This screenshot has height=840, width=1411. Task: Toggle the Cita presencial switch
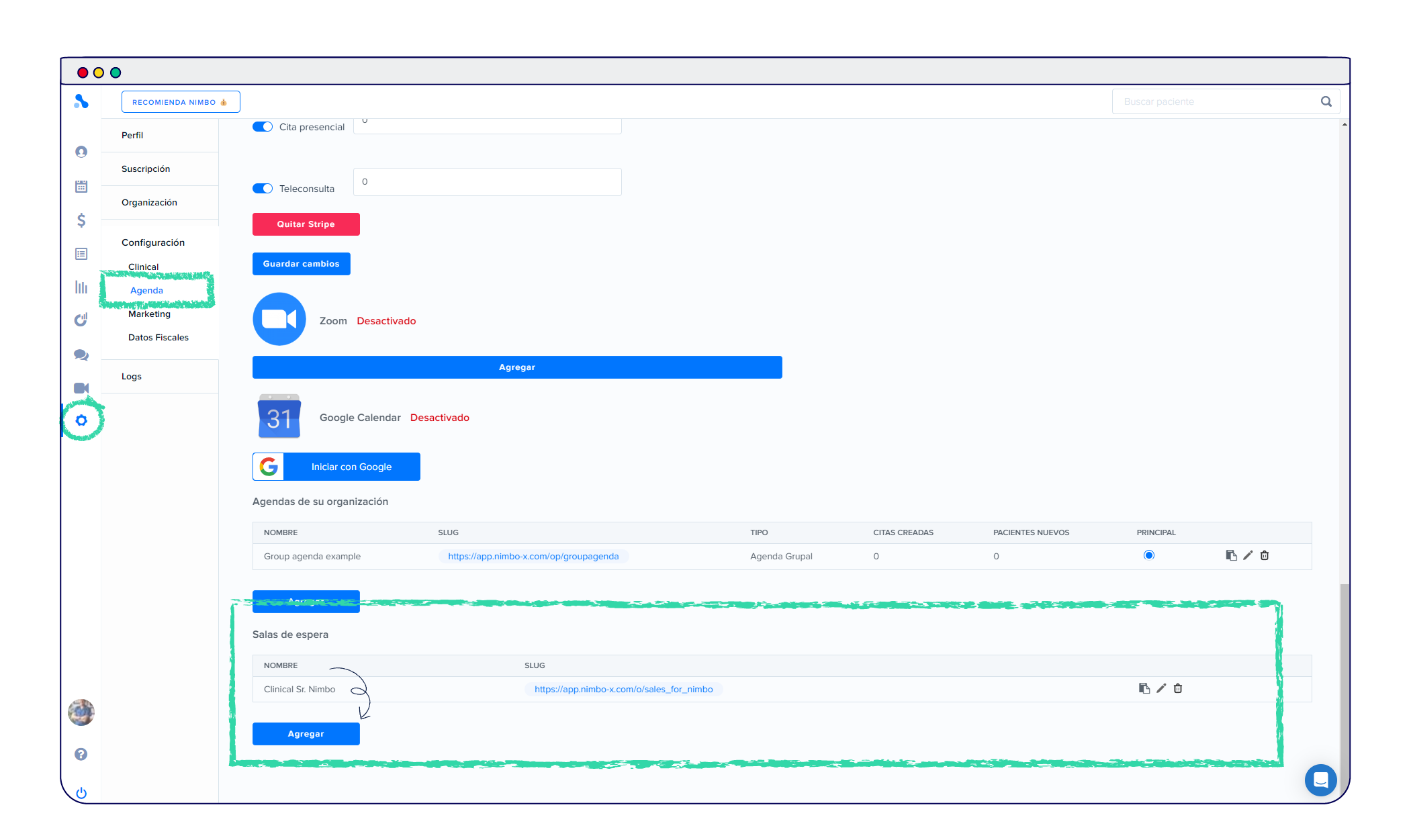click(x=263, y=127)
